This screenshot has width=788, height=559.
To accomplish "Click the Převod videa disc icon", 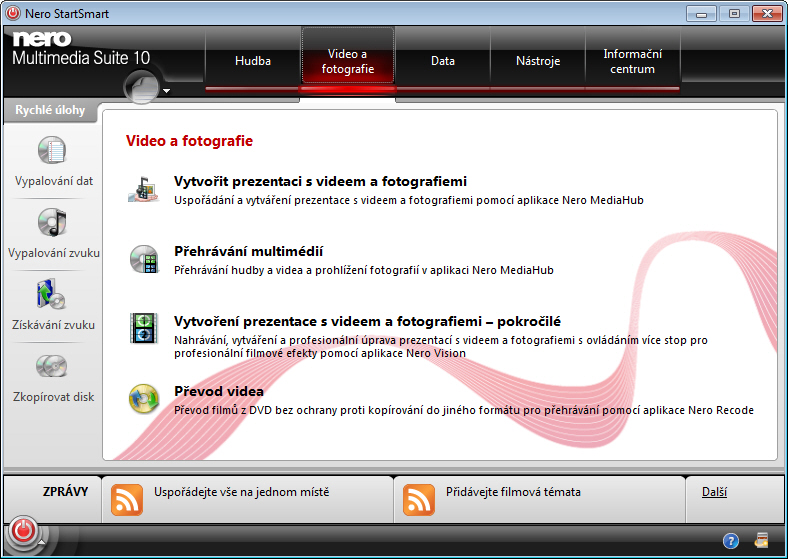I will click(x=143, y=398).
